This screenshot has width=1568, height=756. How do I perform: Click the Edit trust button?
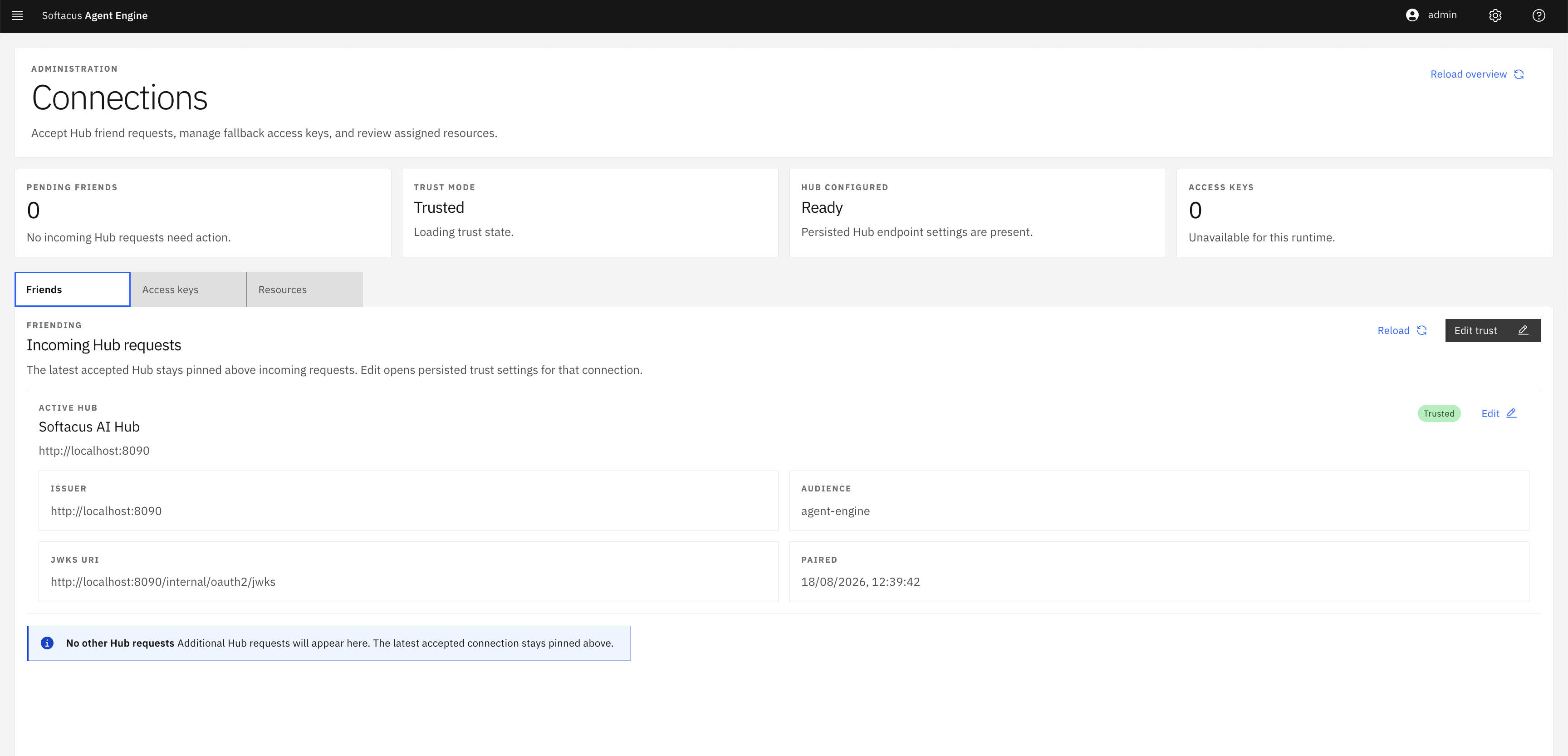coord(1493,330)
